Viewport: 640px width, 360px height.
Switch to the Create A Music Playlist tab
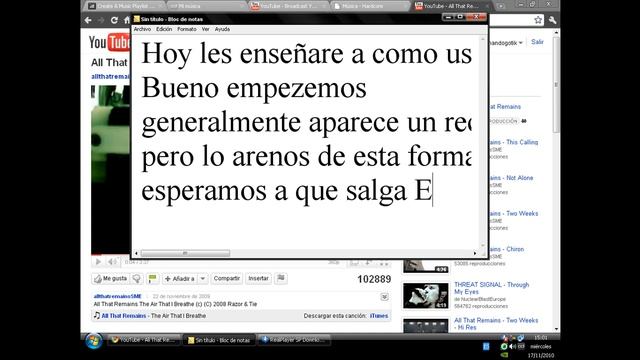tap(124, 6)
